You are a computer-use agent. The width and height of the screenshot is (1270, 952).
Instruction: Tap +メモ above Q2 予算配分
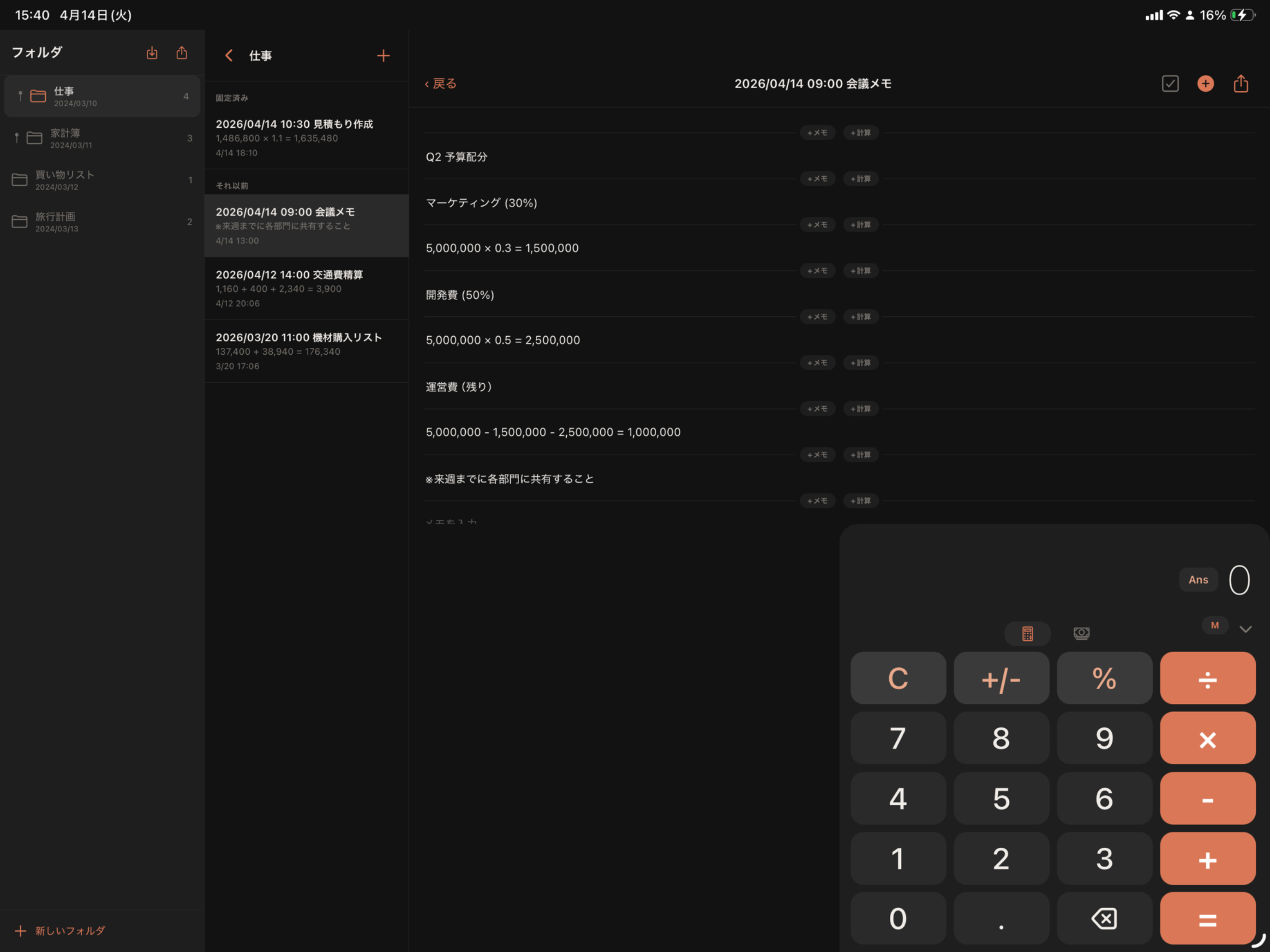point(817,132)
